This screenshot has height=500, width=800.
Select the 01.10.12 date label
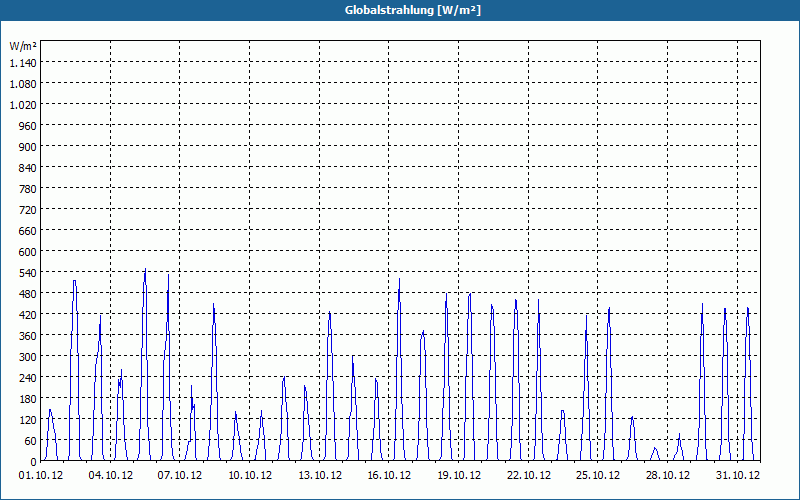(x=41, y=476)
